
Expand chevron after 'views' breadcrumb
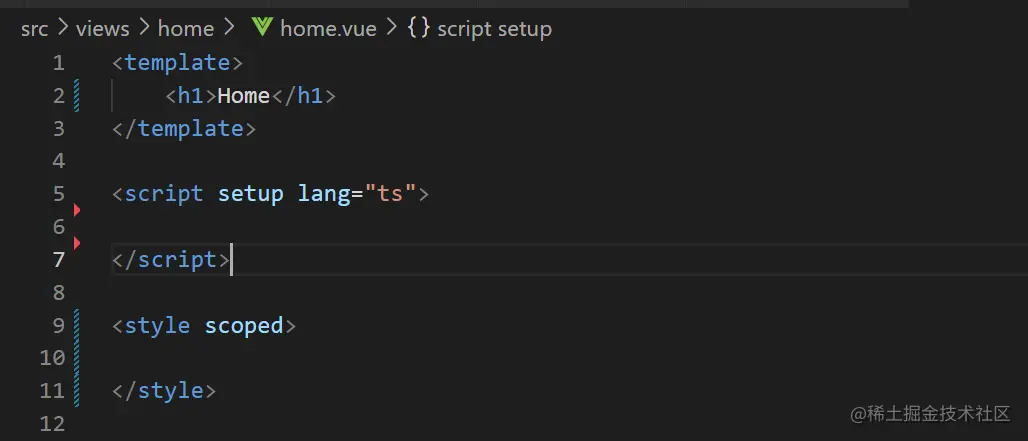coord(143,28)
